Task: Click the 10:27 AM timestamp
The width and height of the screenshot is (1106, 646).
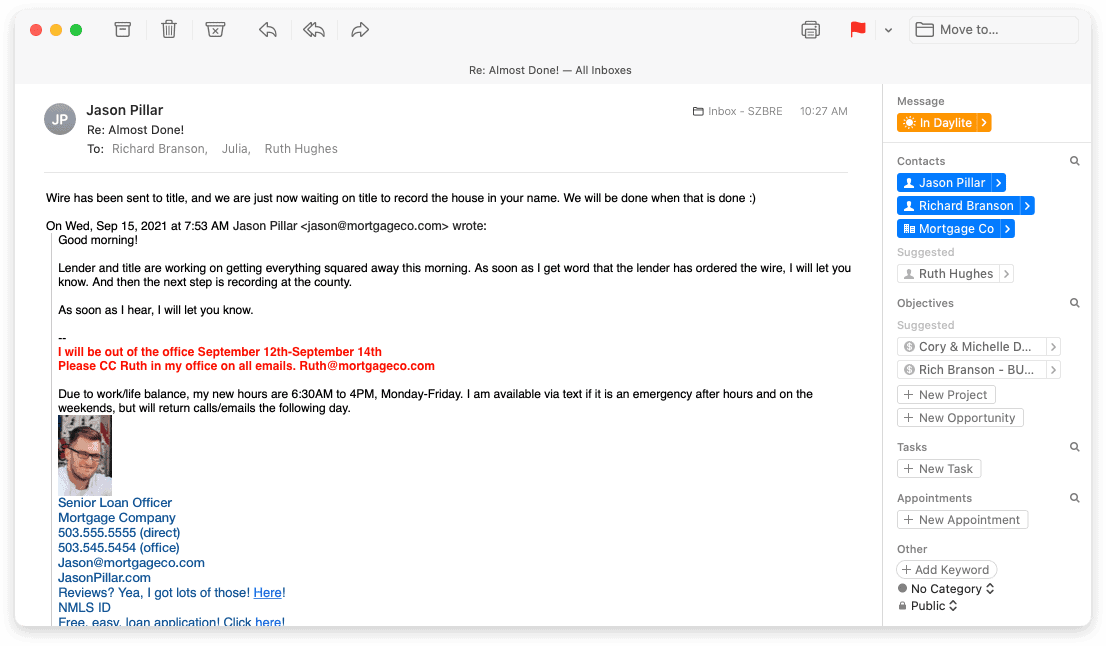Action: point(824,111)
